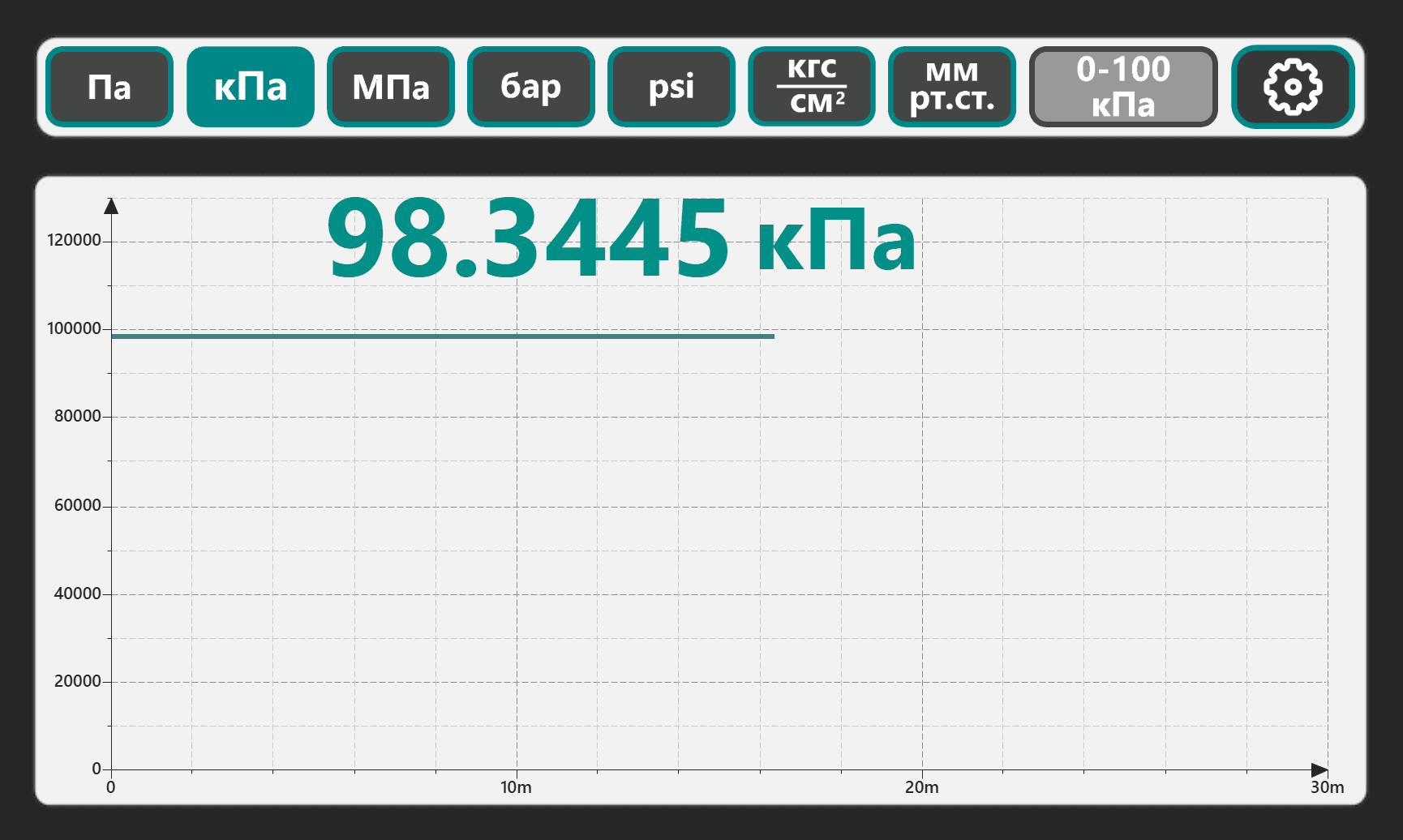Switch units to МПа
Screen dimensions: 1403x840
pyautogui.click(x=391, y=87)
